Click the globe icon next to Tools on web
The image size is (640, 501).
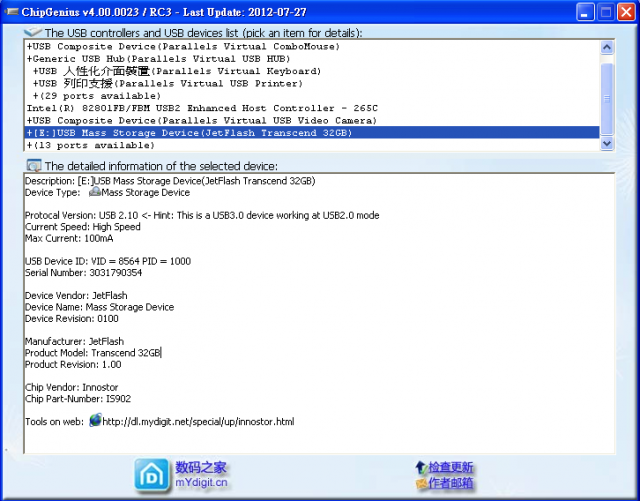pyautogui.click(x=95, y=420)
